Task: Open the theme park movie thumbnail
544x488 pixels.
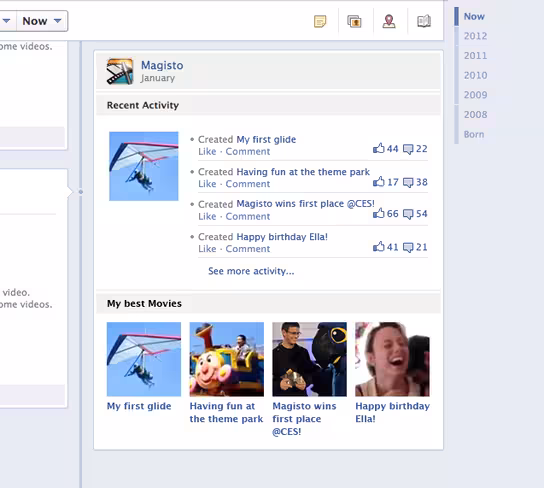Action: pos(227,359)
